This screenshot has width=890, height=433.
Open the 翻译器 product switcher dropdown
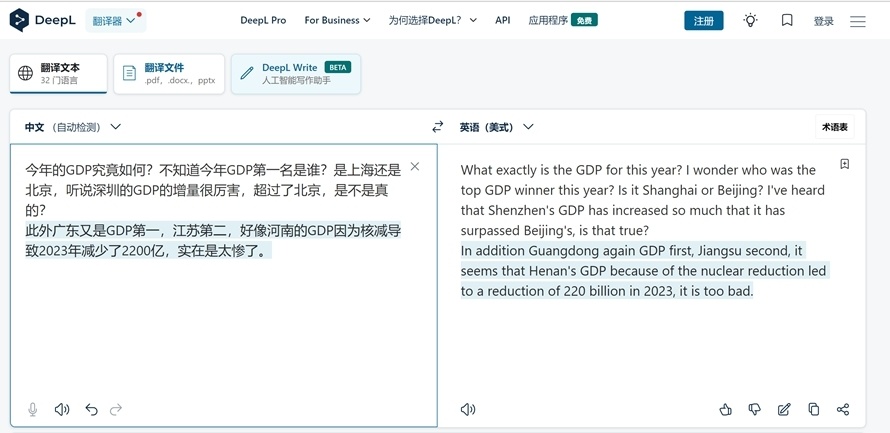pyautogui.click(x=116, y=20)
